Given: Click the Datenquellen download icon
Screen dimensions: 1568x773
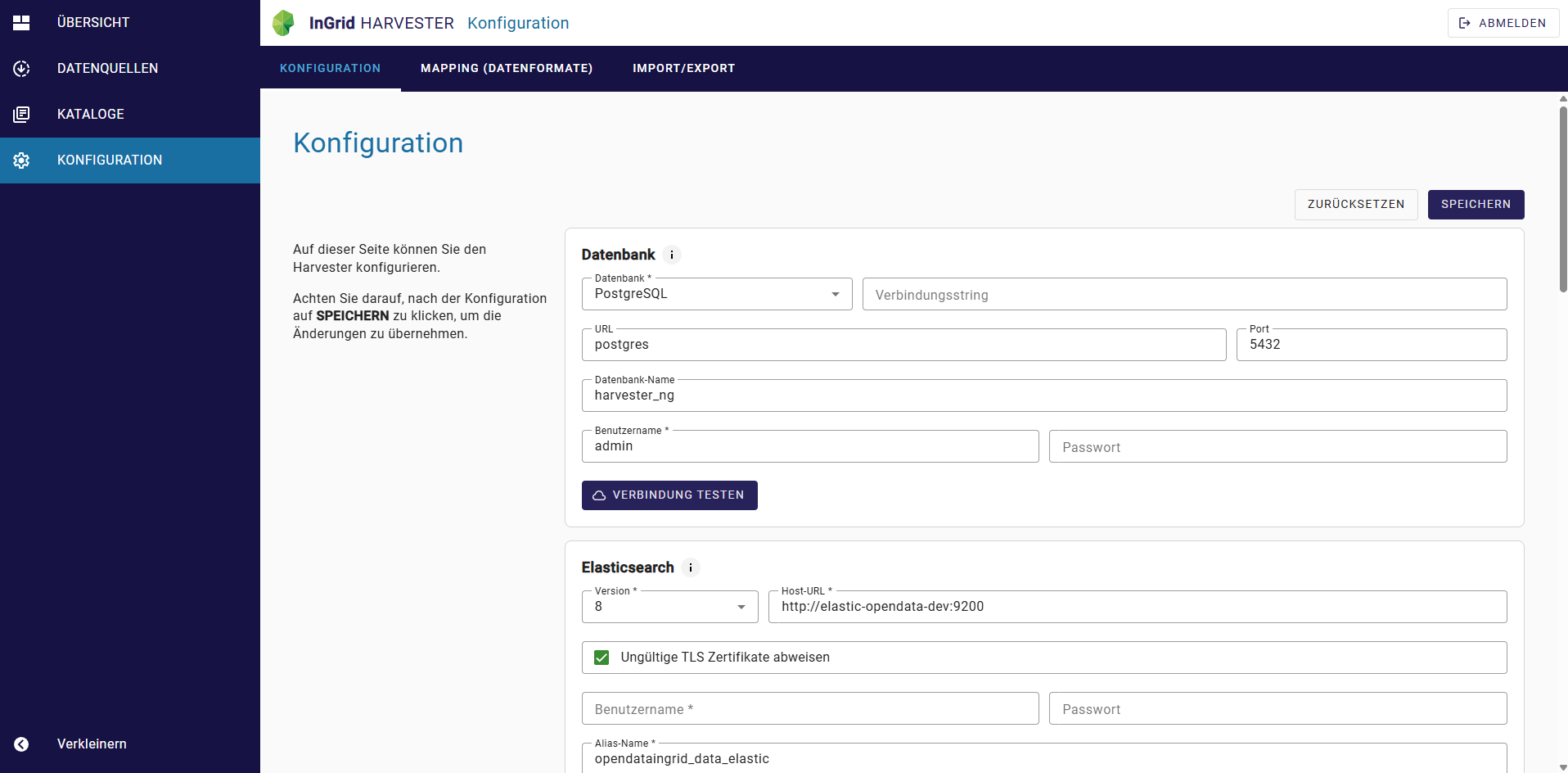Looking at the screenshot, I should (21, 69).
